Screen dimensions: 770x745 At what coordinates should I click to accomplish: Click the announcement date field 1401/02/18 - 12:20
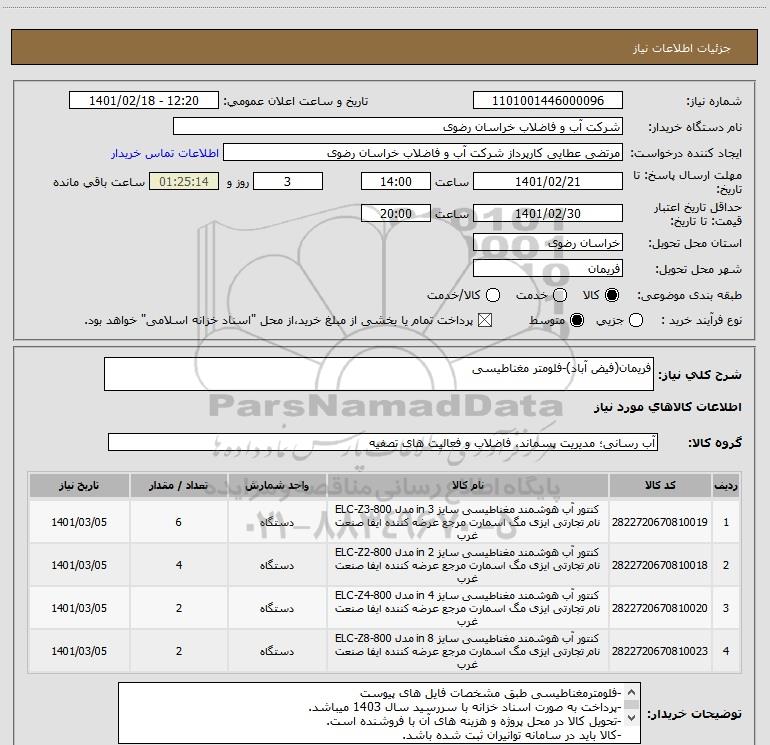click(143, 101)
